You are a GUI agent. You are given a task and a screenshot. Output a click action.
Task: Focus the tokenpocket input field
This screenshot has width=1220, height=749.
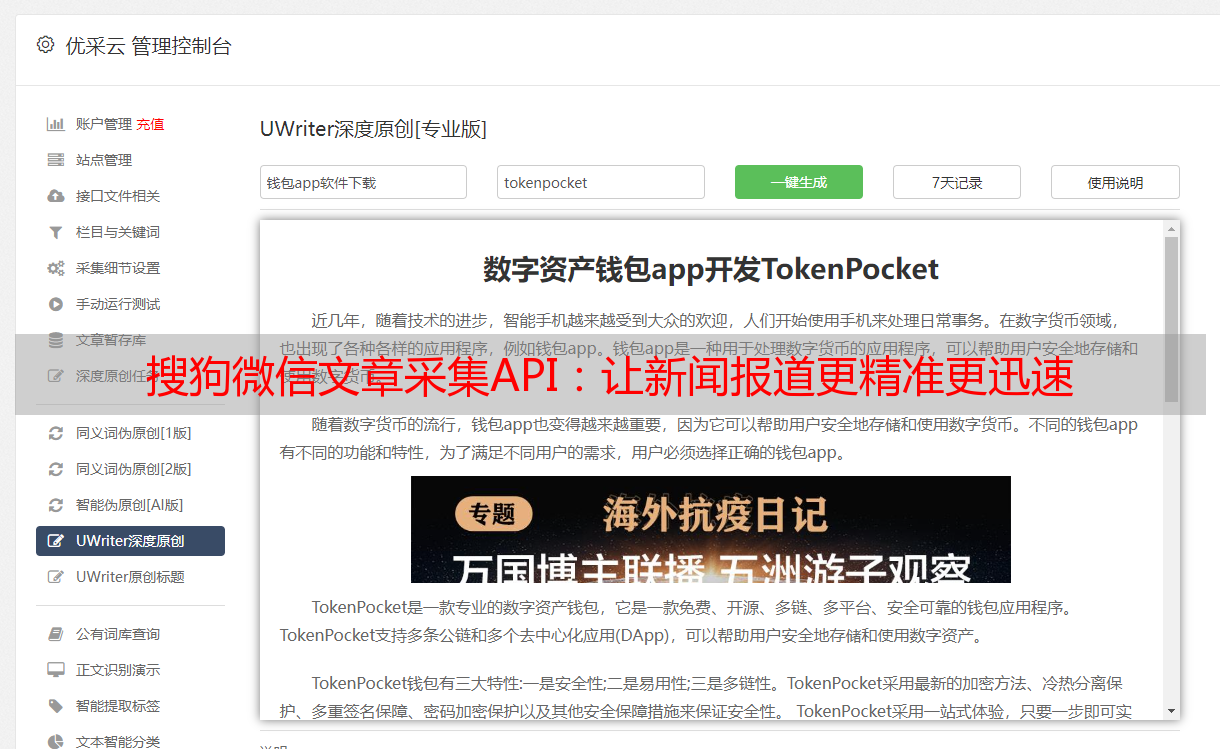601,182
